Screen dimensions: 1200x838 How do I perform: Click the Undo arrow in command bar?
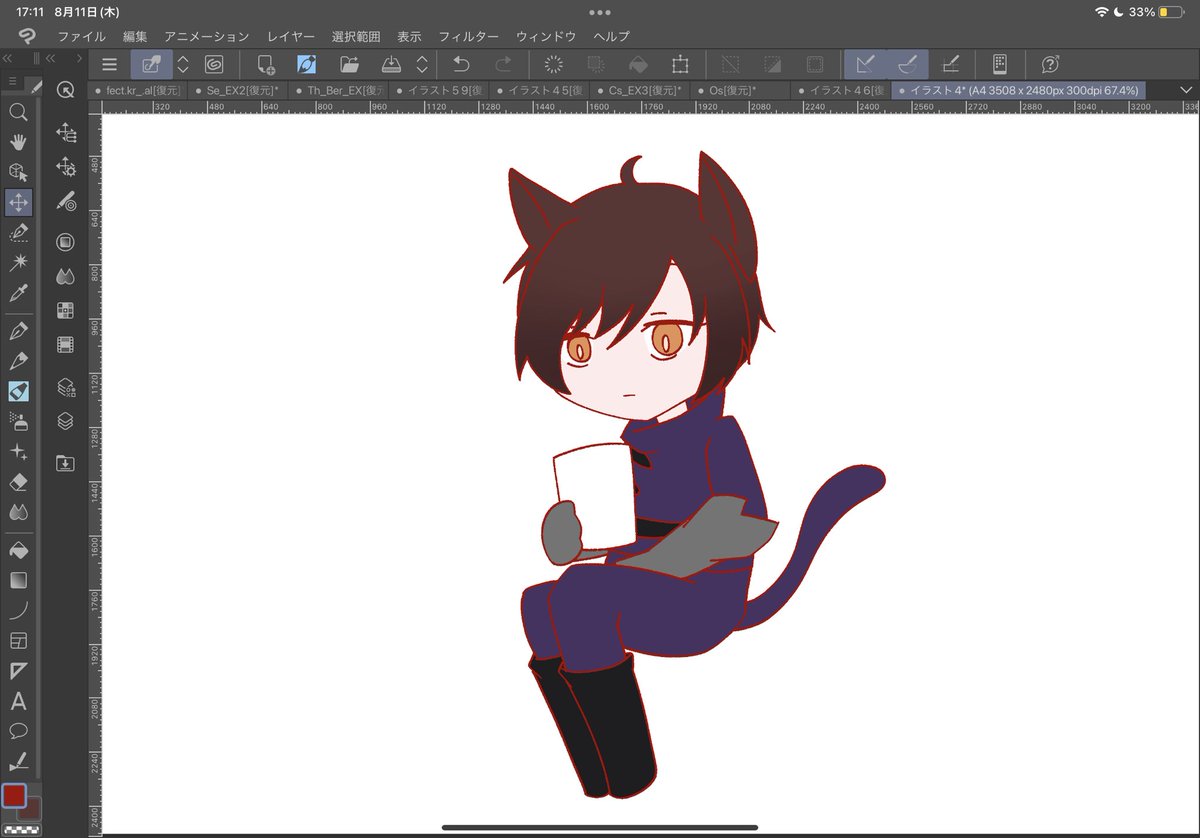pyautogui.click(x=461, y=65)
